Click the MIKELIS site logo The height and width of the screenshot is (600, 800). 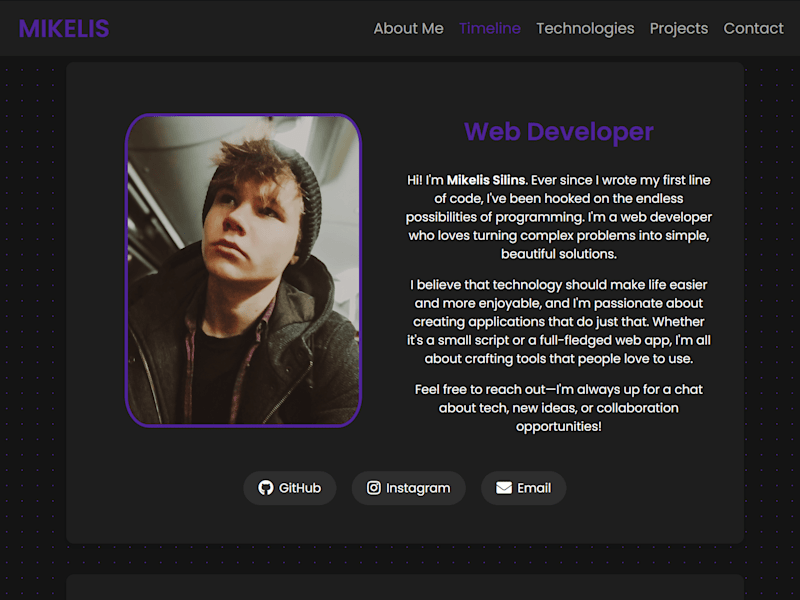coord(64,29)
